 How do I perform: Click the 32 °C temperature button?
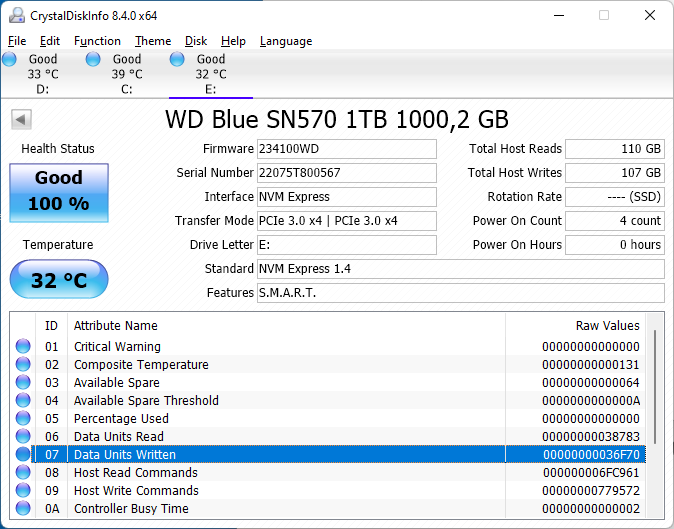click(x=59, y=280)
